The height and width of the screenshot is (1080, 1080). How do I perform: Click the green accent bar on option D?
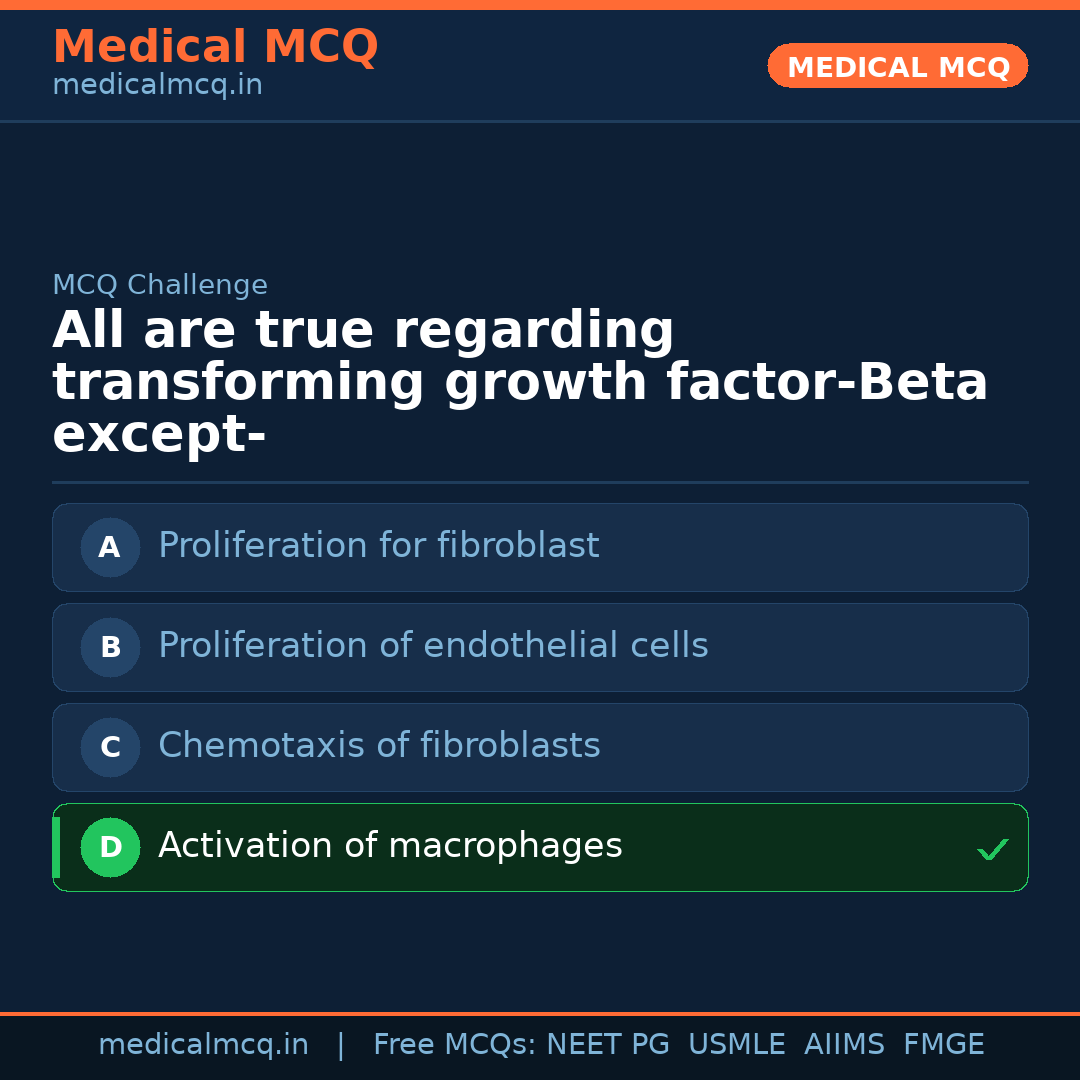(x=55, y=847)
